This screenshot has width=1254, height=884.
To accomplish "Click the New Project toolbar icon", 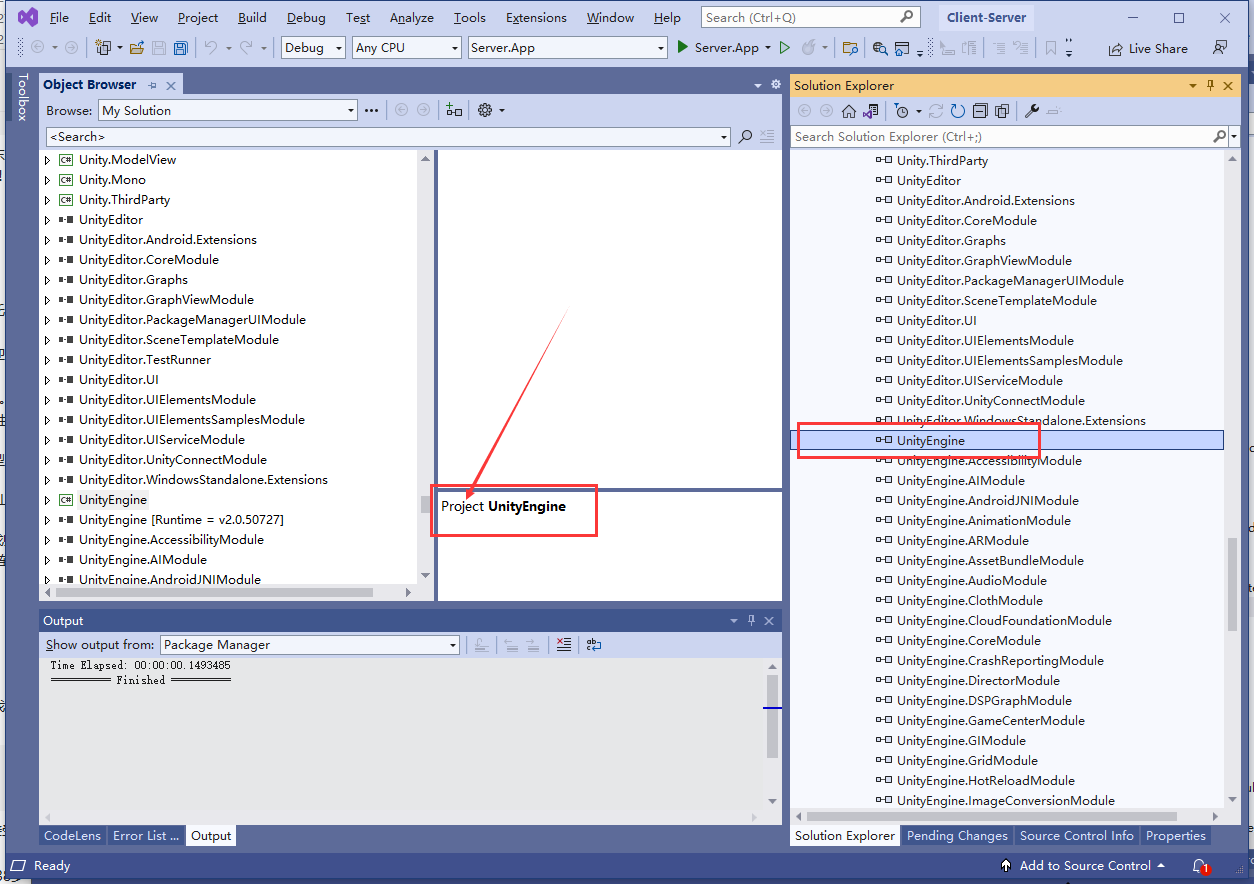I will (x=103, y=48).
